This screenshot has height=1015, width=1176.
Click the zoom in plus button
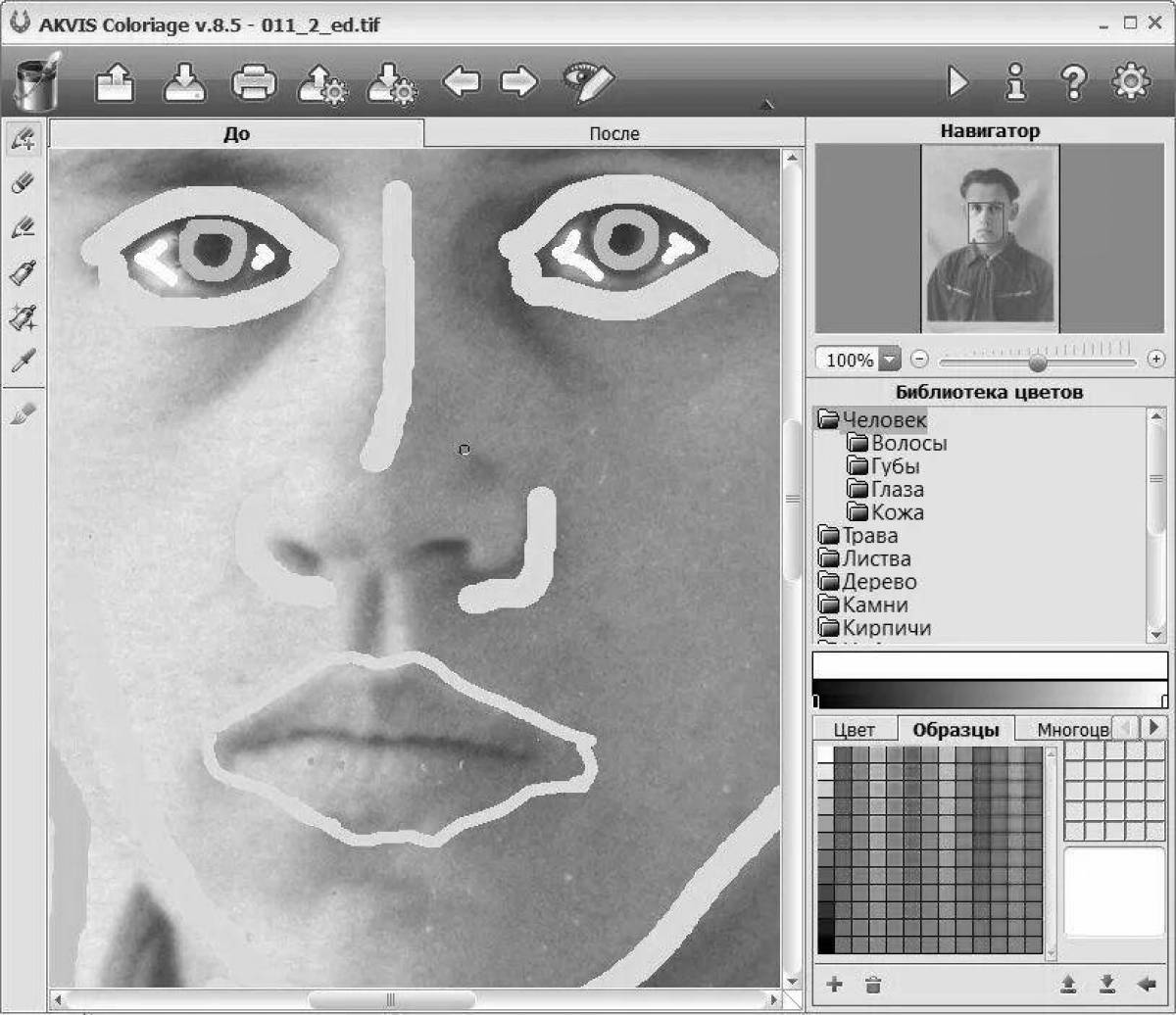click(1156, 360)
